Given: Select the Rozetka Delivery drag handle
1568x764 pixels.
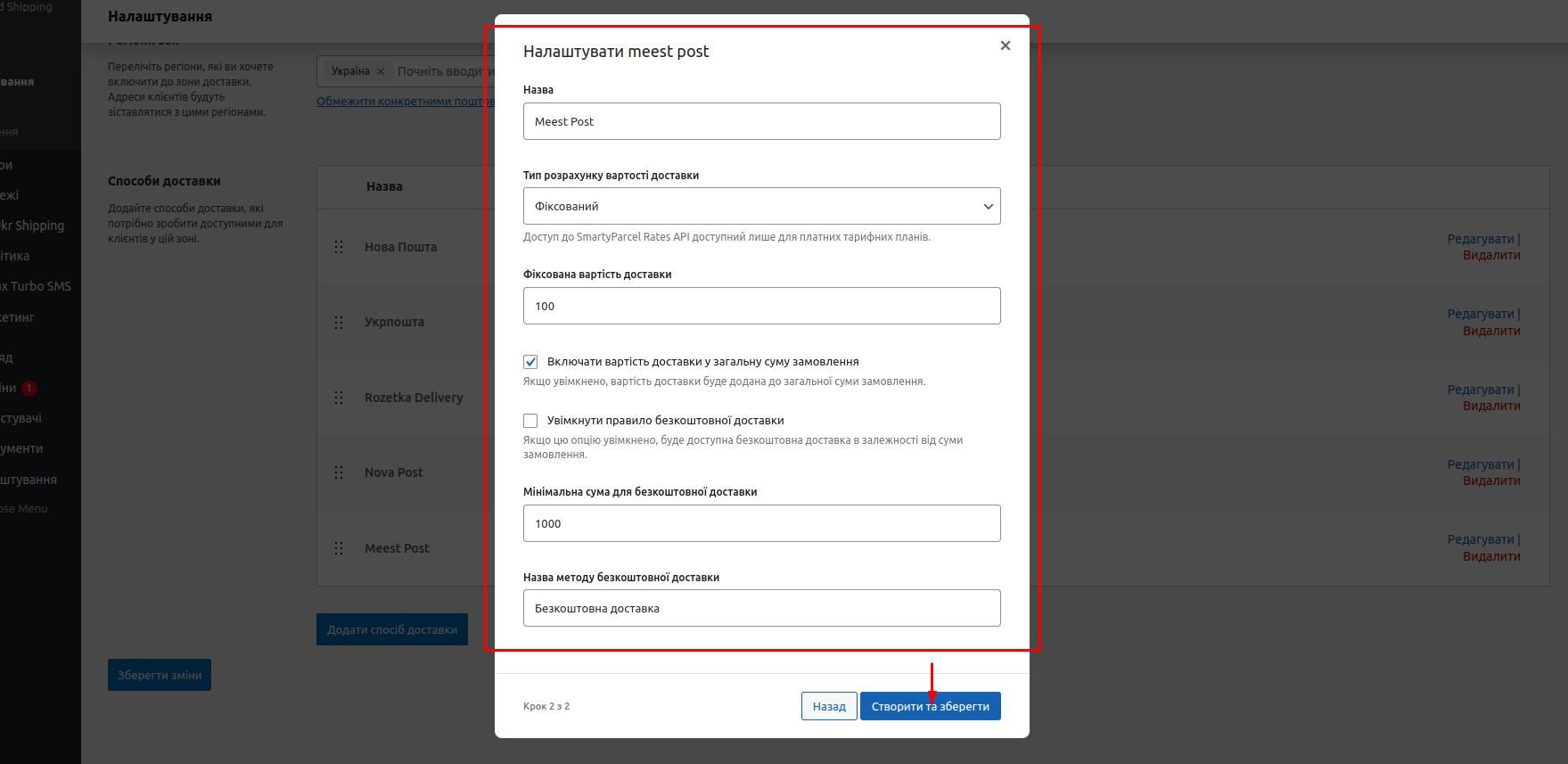Looking at the screenshot, I should [339, 398].
